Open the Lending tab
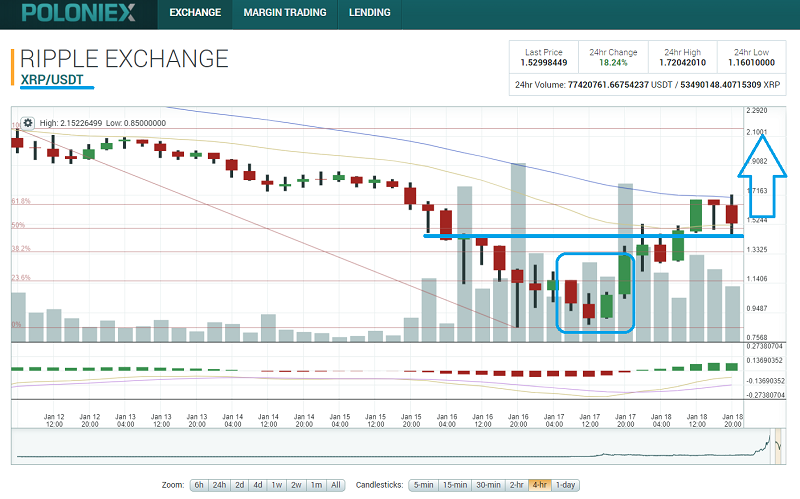This screenshot has width=800, height=499. pos(369,13)
